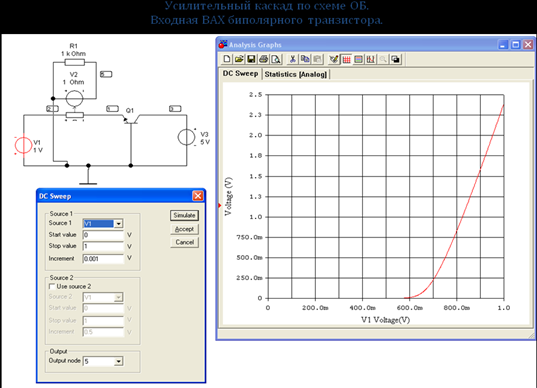Click the Simulate button
This screenshot has height=388, width=537.
(x=184, y=215)
